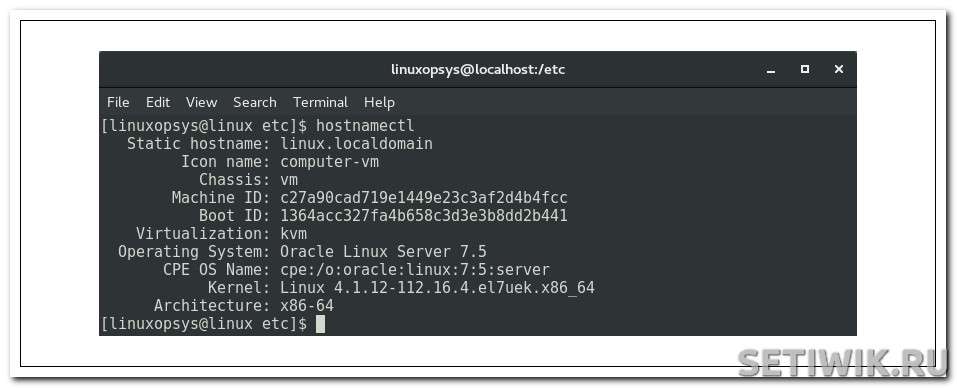Click the Oracle Linux Server 7.5 text

click(x=383, y=251)
